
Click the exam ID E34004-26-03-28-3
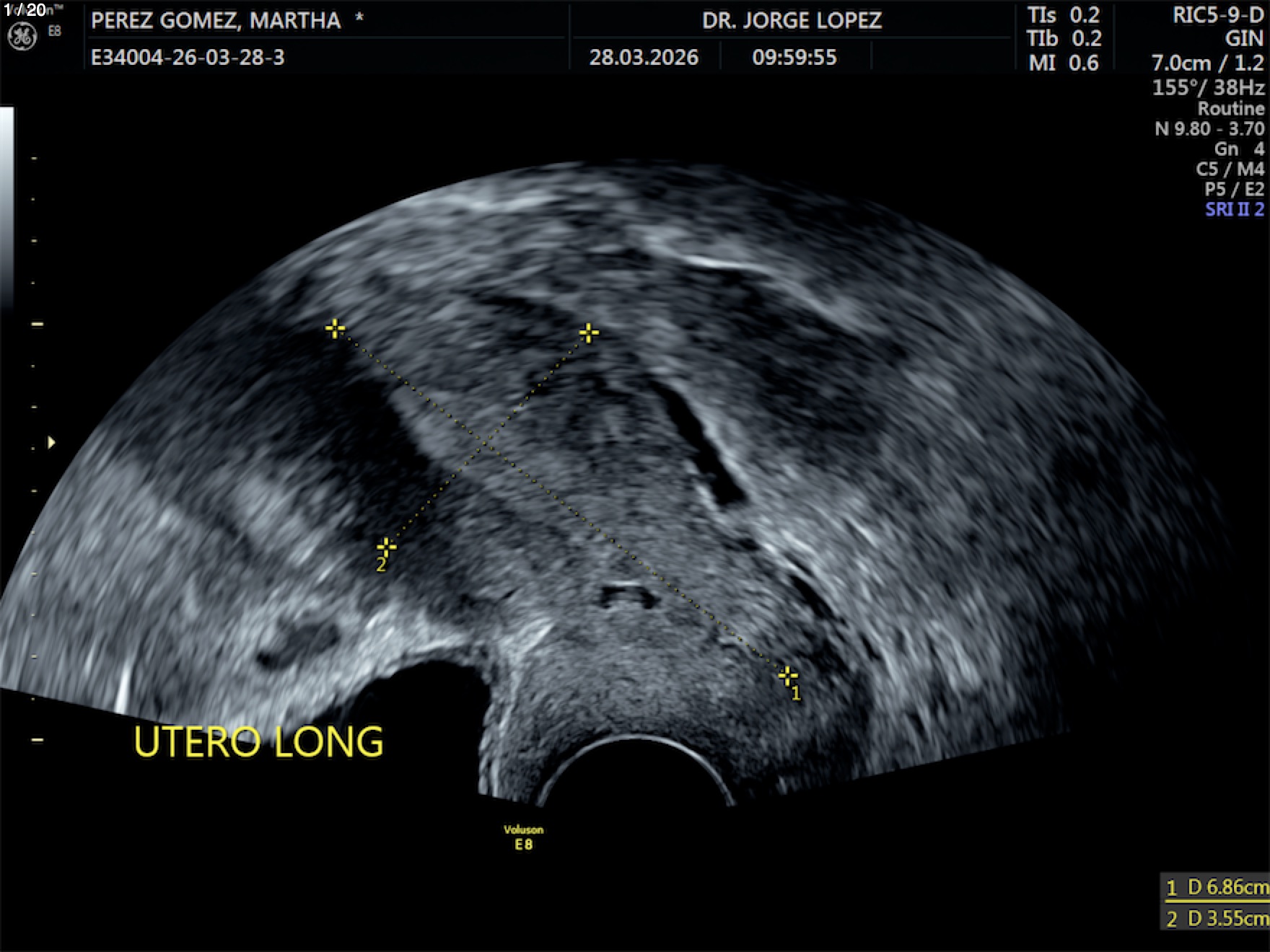pos(188,57)
